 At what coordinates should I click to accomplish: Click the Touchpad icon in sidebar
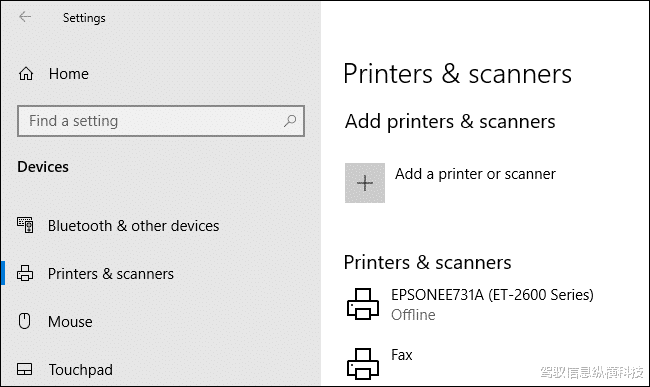coord(24,369)
